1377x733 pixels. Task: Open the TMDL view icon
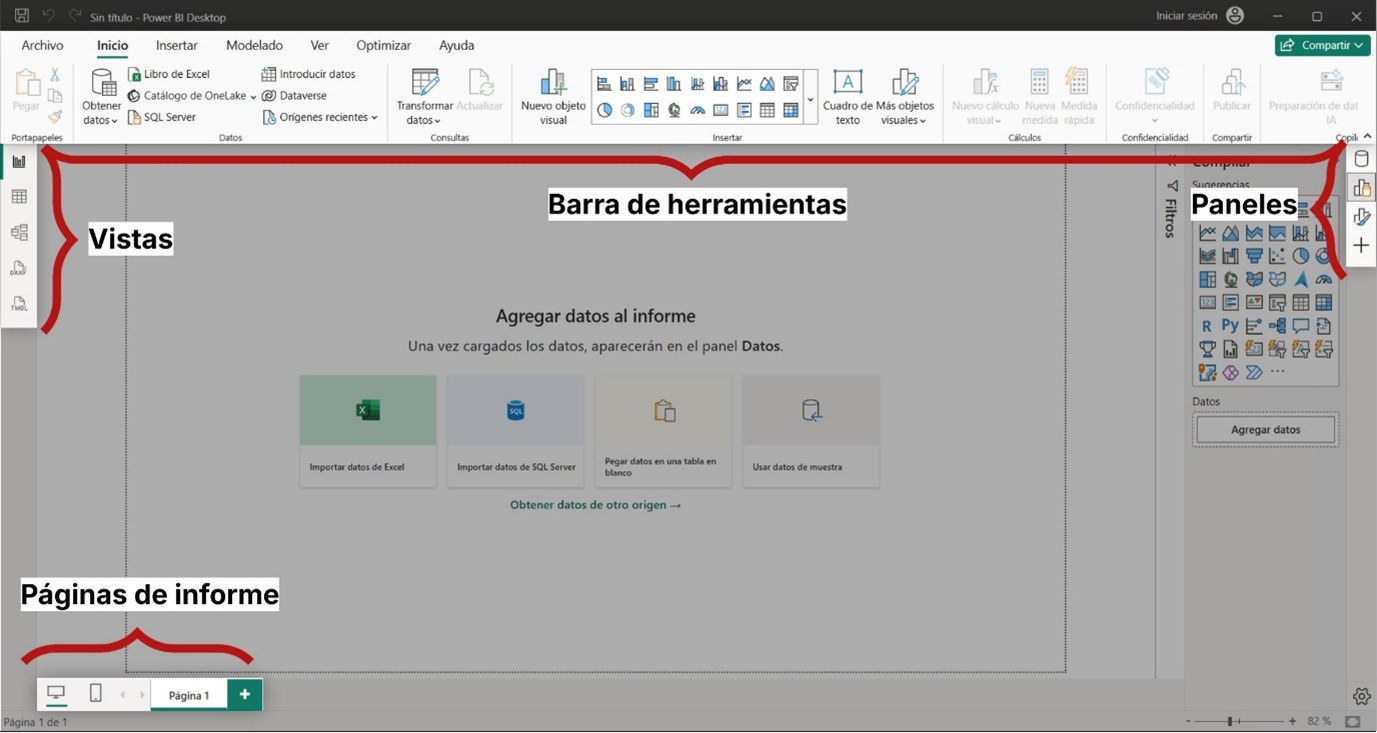(19, 304)
